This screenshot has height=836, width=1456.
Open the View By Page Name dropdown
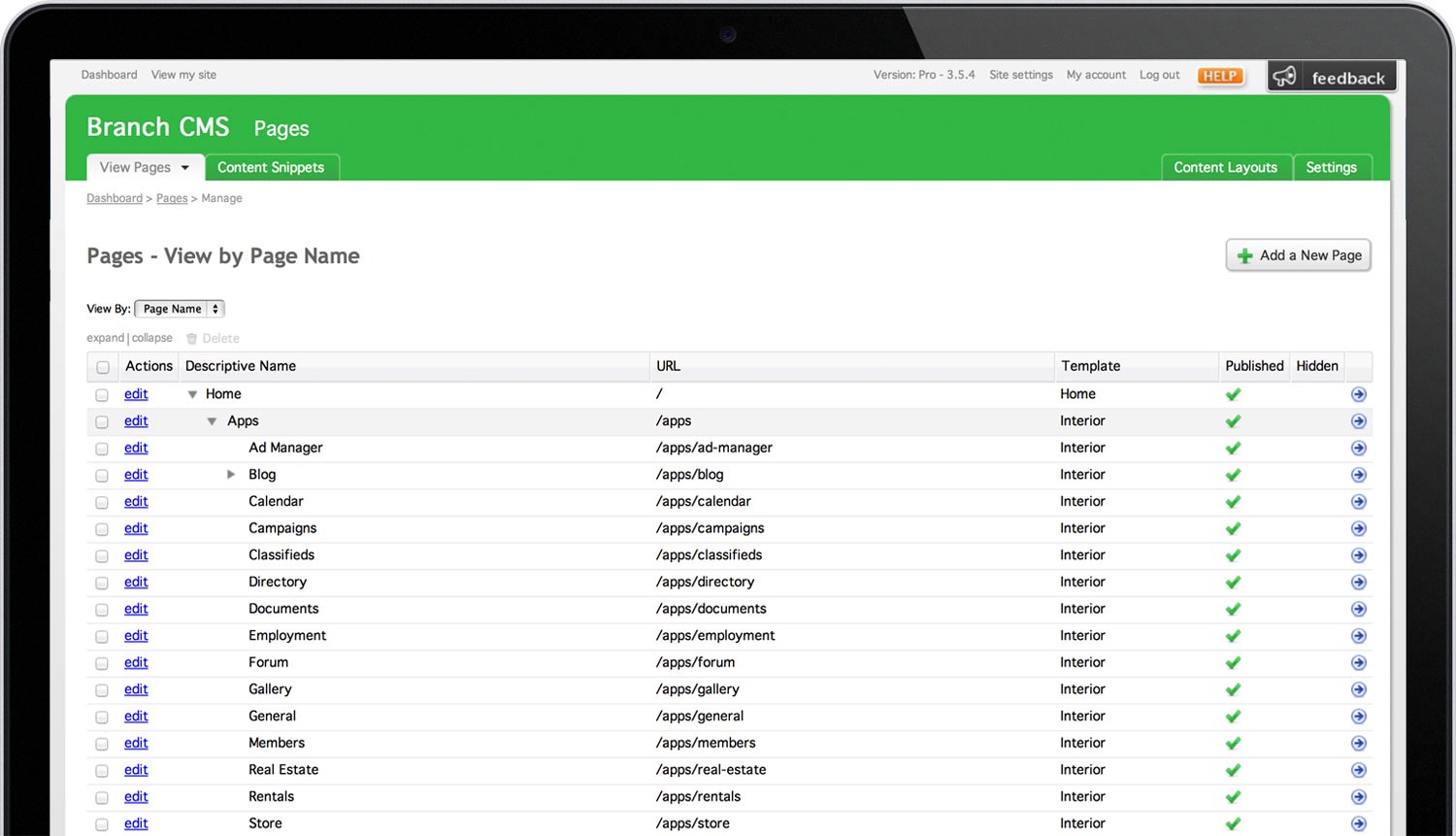[180, 309]
